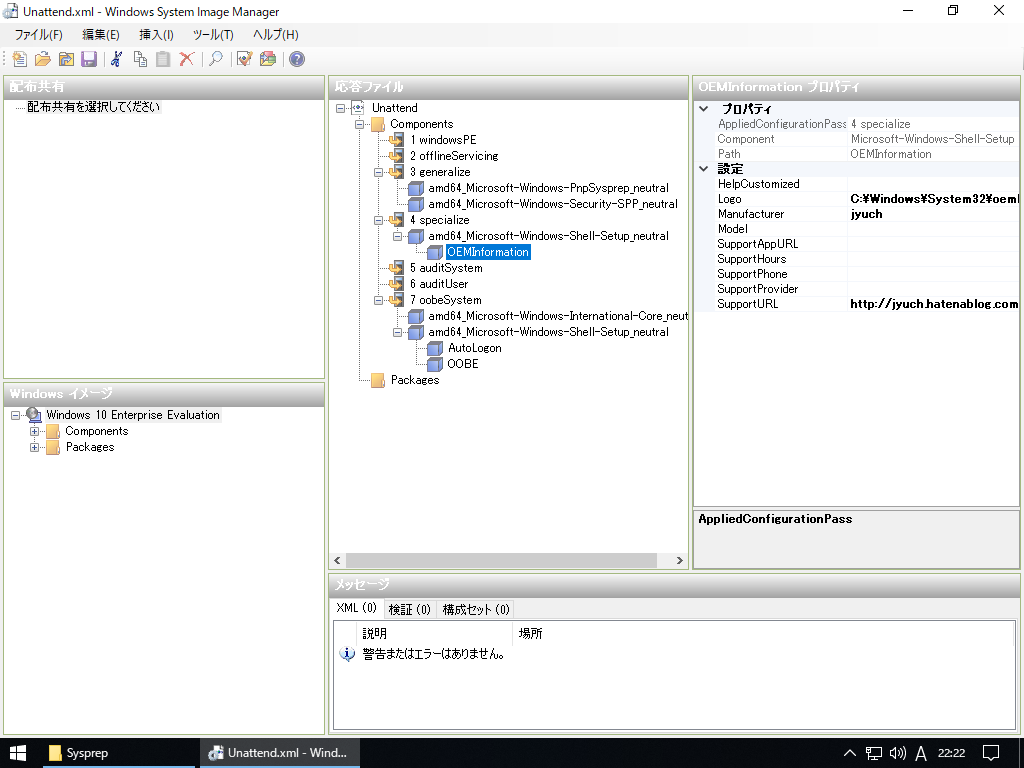1024x768 pixels.
Task: Switch to XML (0) messages tab
Action: (357, 608)
